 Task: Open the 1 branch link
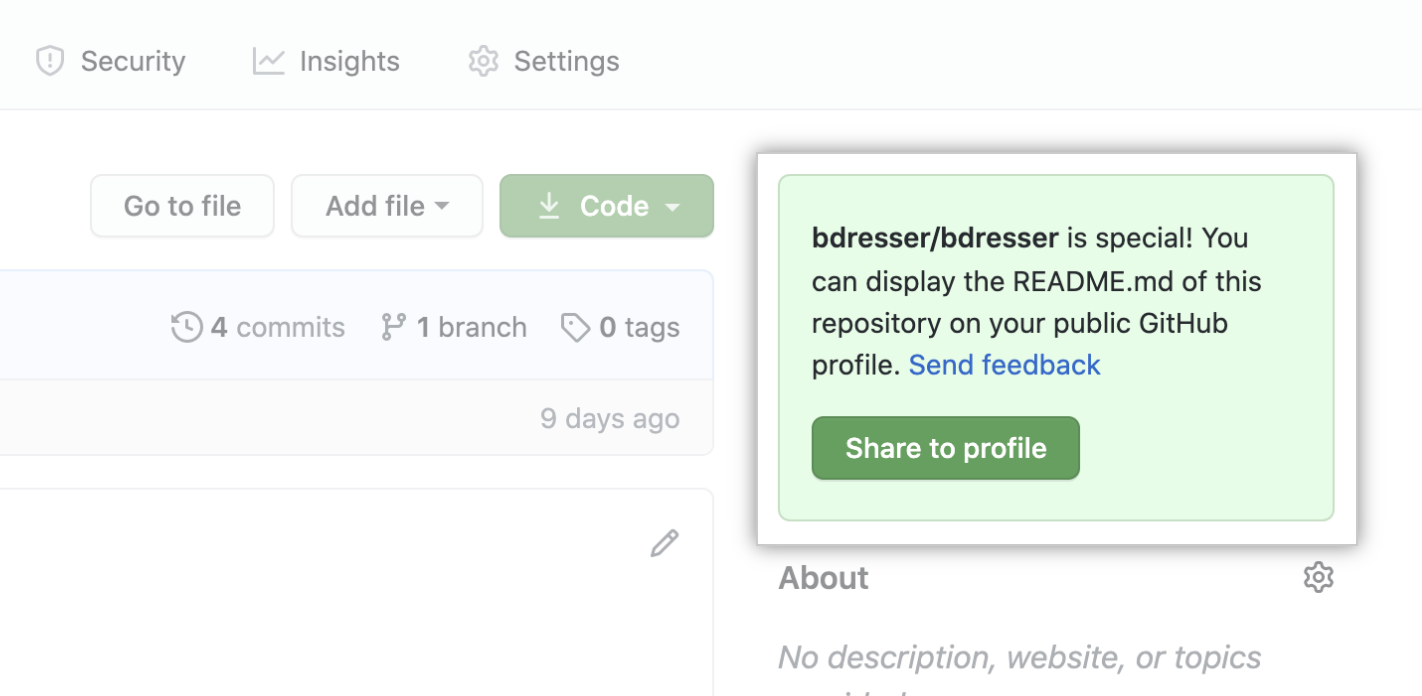tap(471, 327)
